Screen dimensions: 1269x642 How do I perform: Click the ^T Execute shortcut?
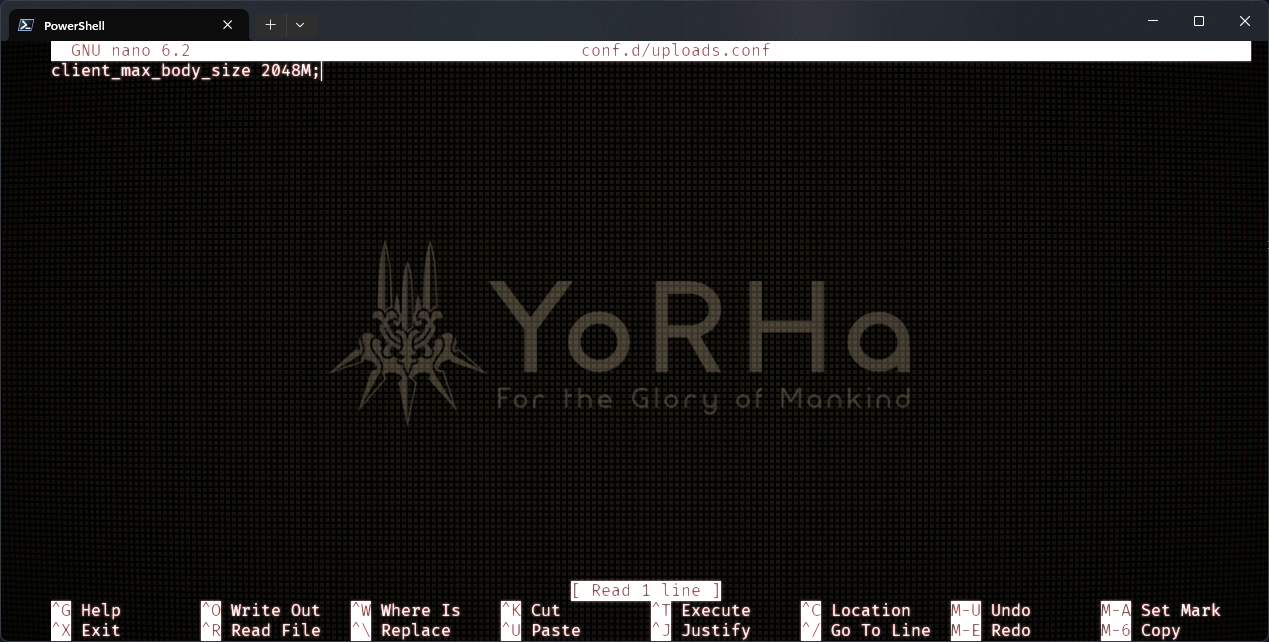(700, 610)
